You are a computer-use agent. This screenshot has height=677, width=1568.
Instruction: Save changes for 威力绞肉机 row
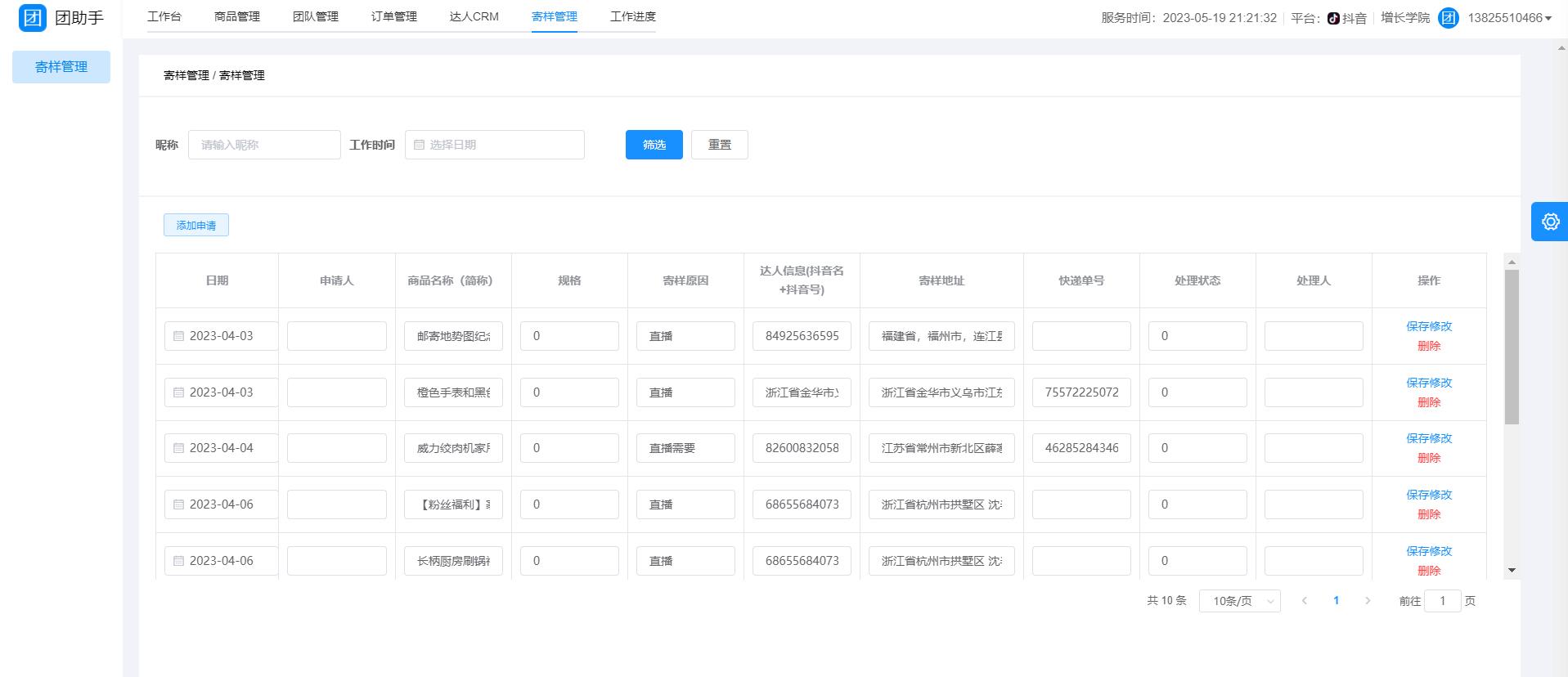point(1429,438)
